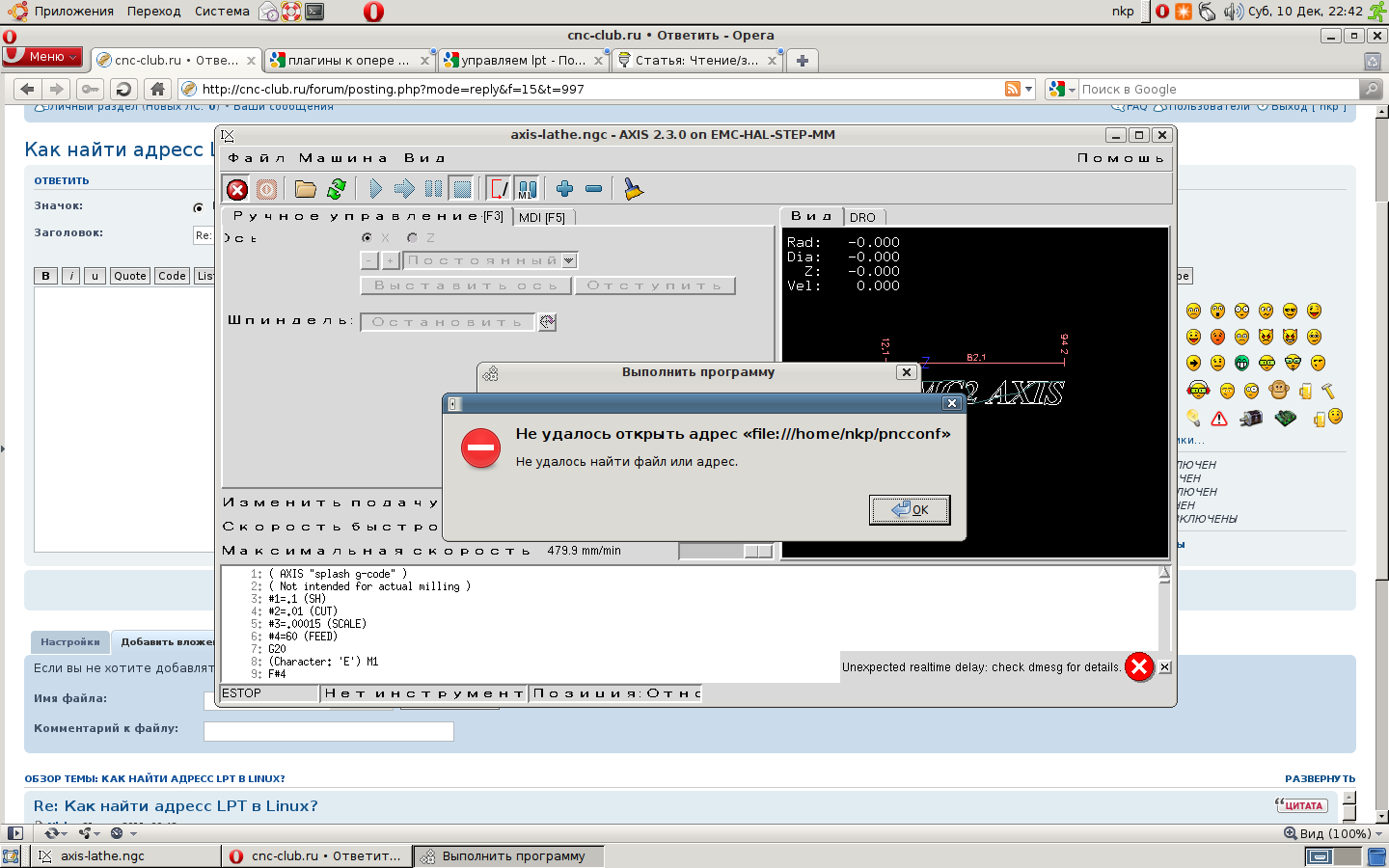Click the bold B formatting button
This screenshot has height=868, width=1389.
coord(45,276)
